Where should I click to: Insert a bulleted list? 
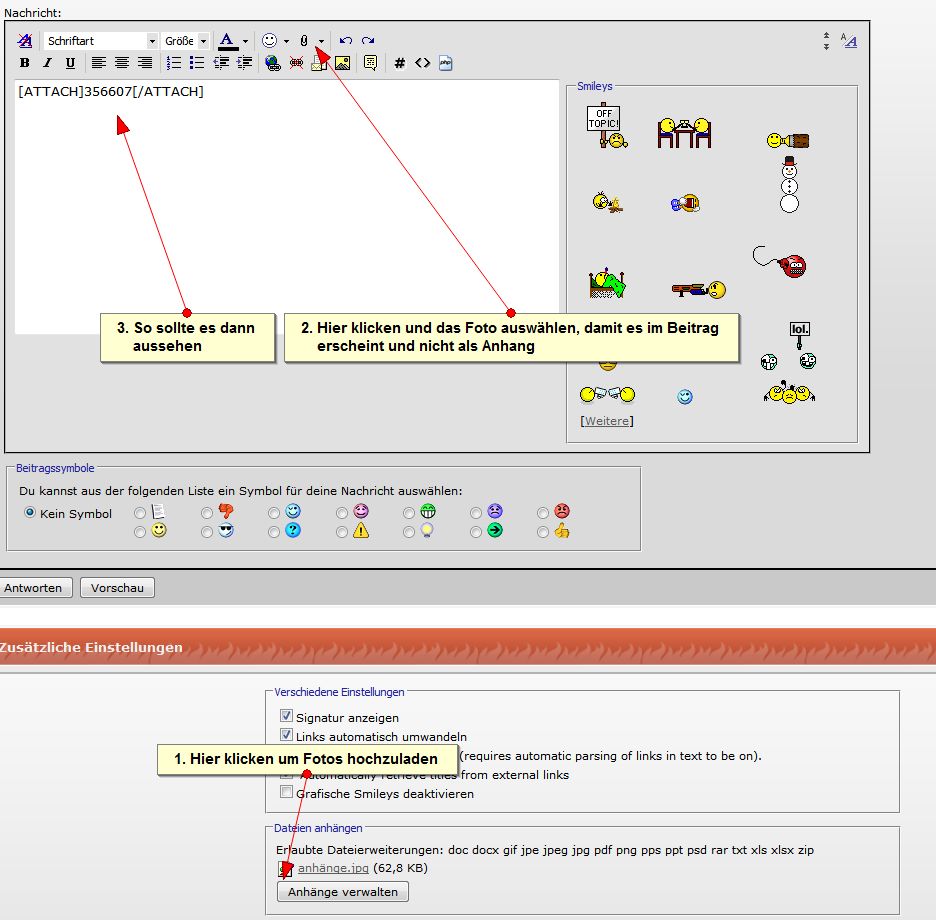(x=196, y=63)
